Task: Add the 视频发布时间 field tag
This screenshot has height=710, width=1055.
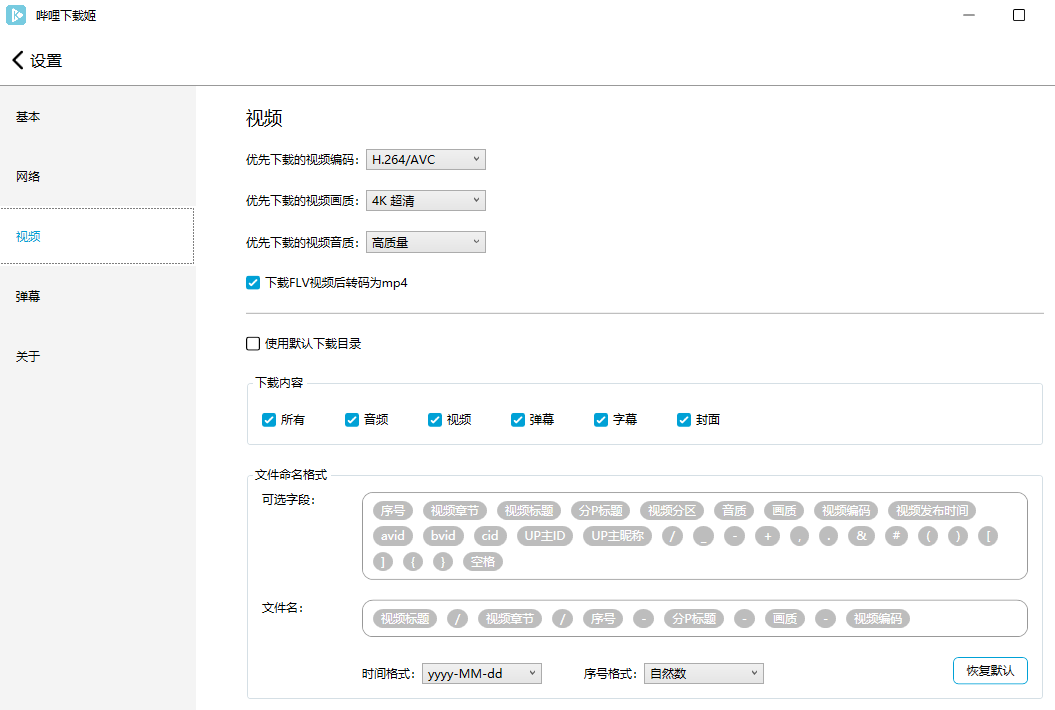Action: [930, 510]
